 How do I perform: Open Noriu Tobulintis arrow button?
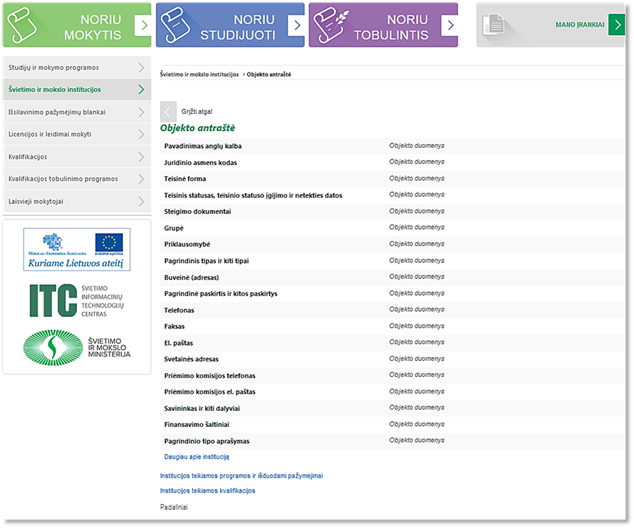pos(450,25)
